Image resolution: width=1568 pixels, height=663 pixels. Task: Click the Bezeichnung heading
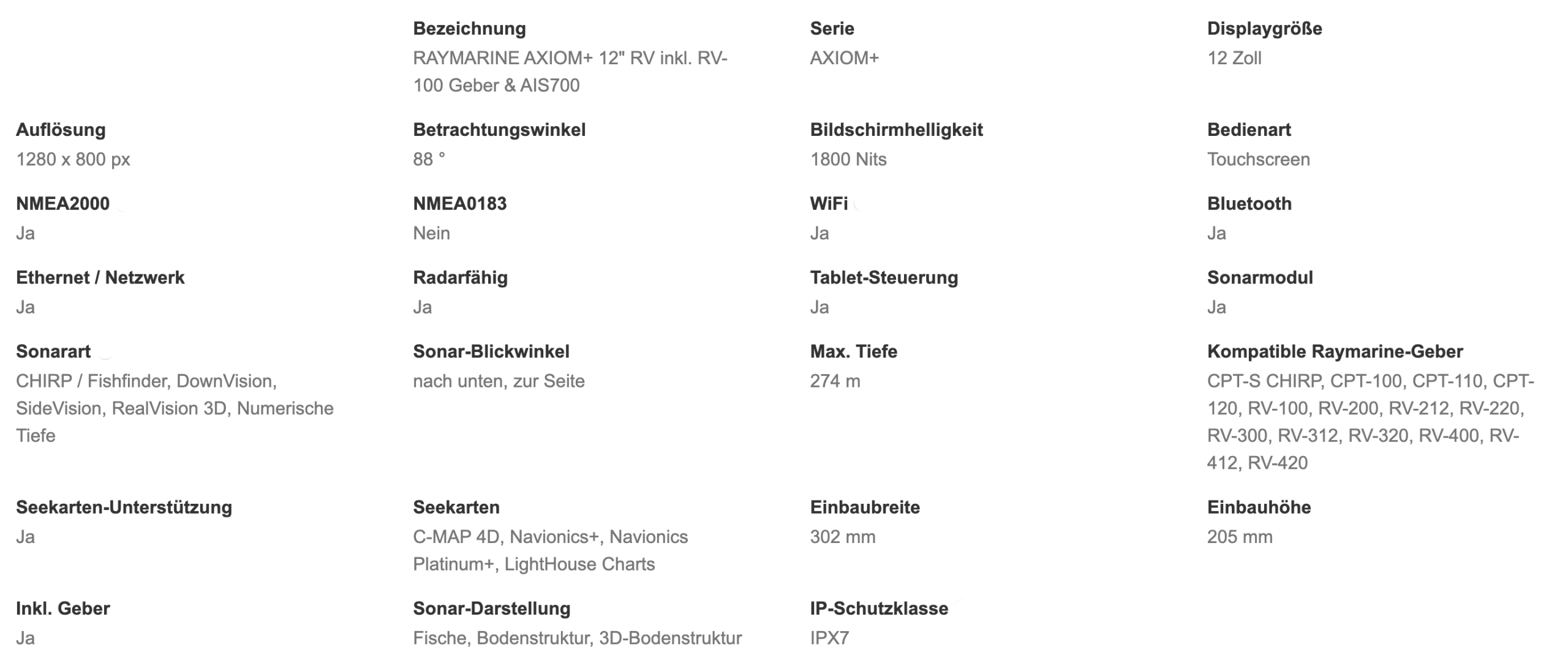(469, 28)
